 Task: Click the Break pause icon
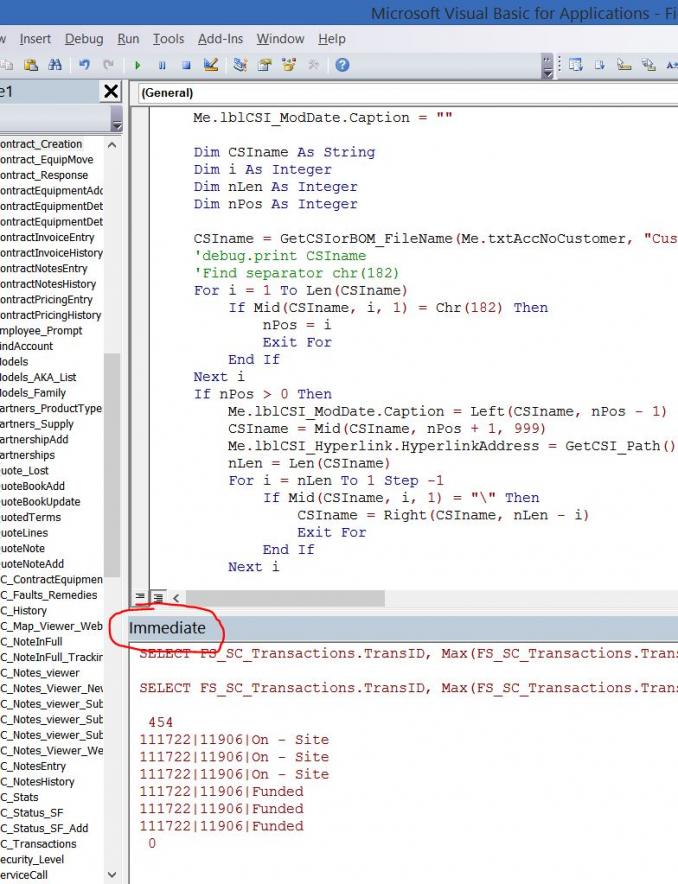(x=162, y=65)
